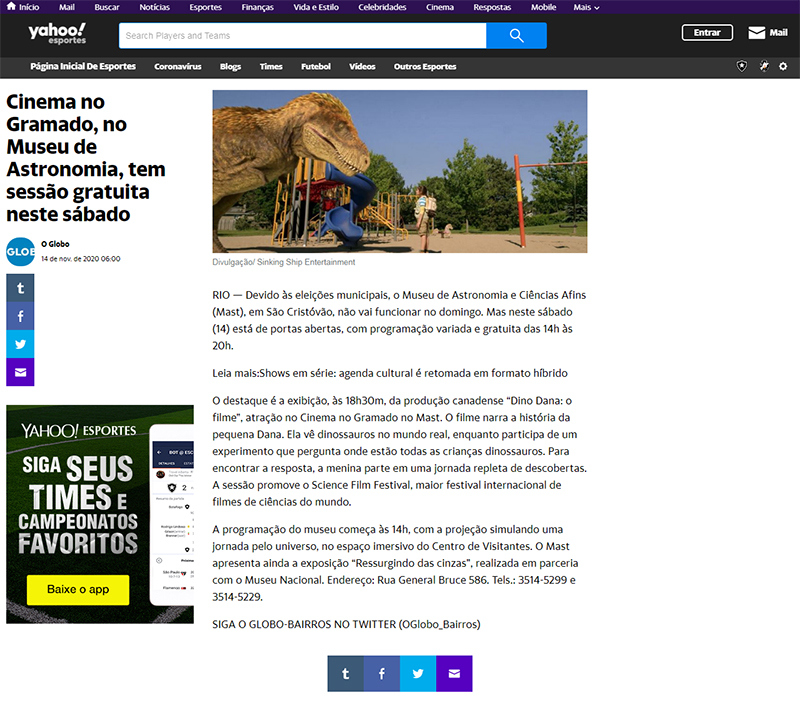Click the dinosaur playground article image
Screen dimensions: 800x708
click(x=399, y=171)
